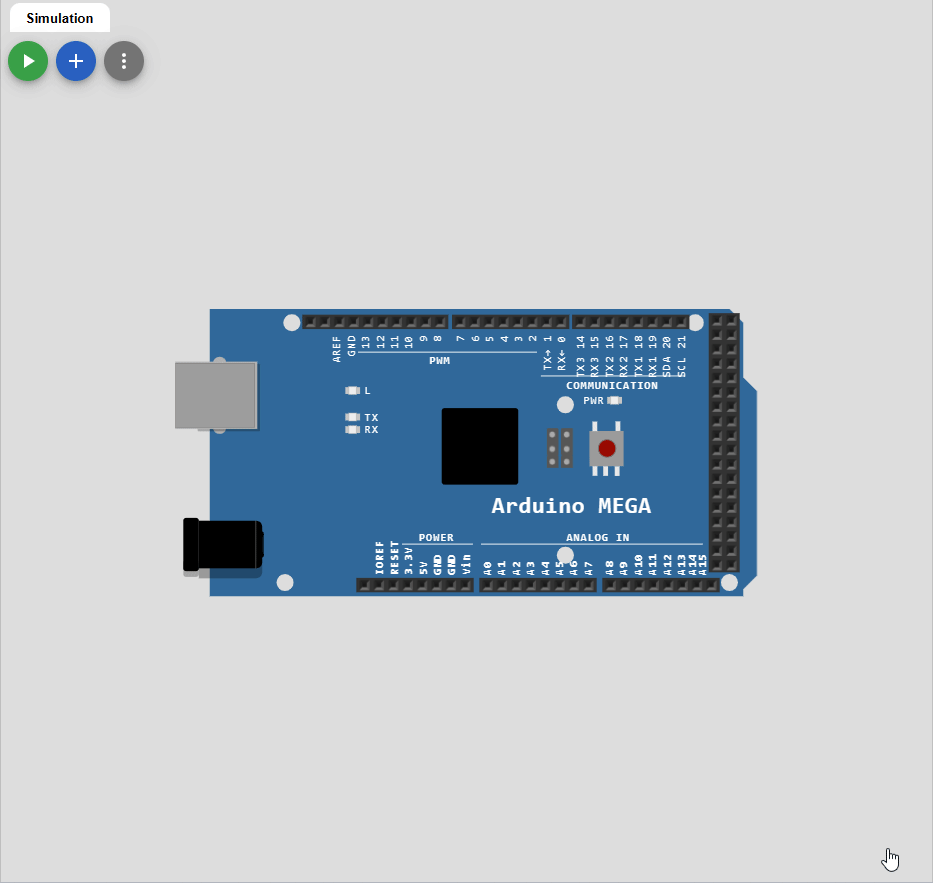Click the red reset button on the board
The width and height of the screenshot is (933, 883).
coord(606,448)
